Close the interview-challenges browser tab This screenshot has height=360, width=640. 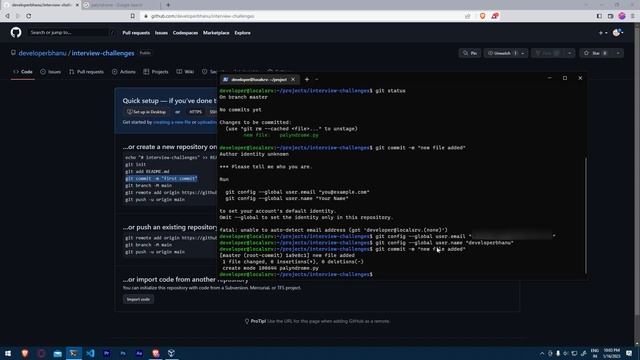point(77,5)
